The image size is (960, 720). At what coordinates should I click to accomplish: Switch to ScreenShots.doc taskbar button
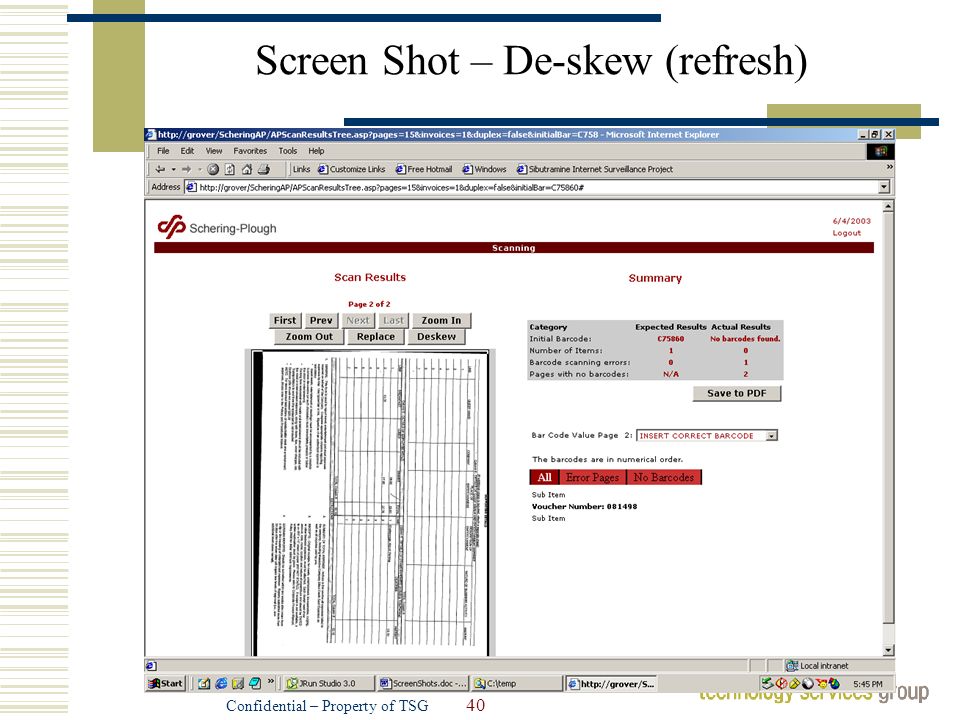pyautogui.click(x=423, y=684)
